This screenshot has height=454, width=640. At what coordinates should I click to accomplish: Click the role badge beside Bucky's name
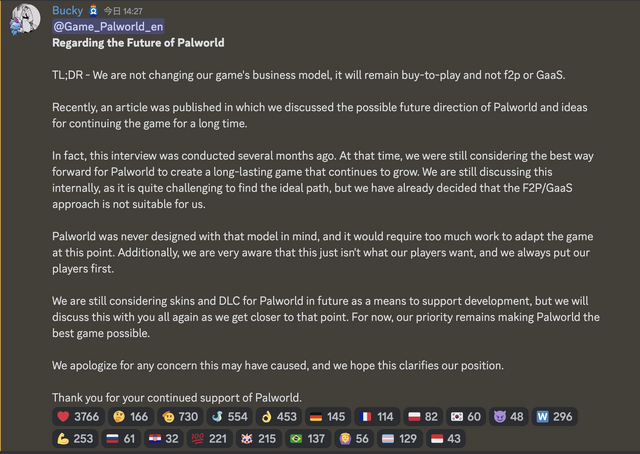coord(93,10)
